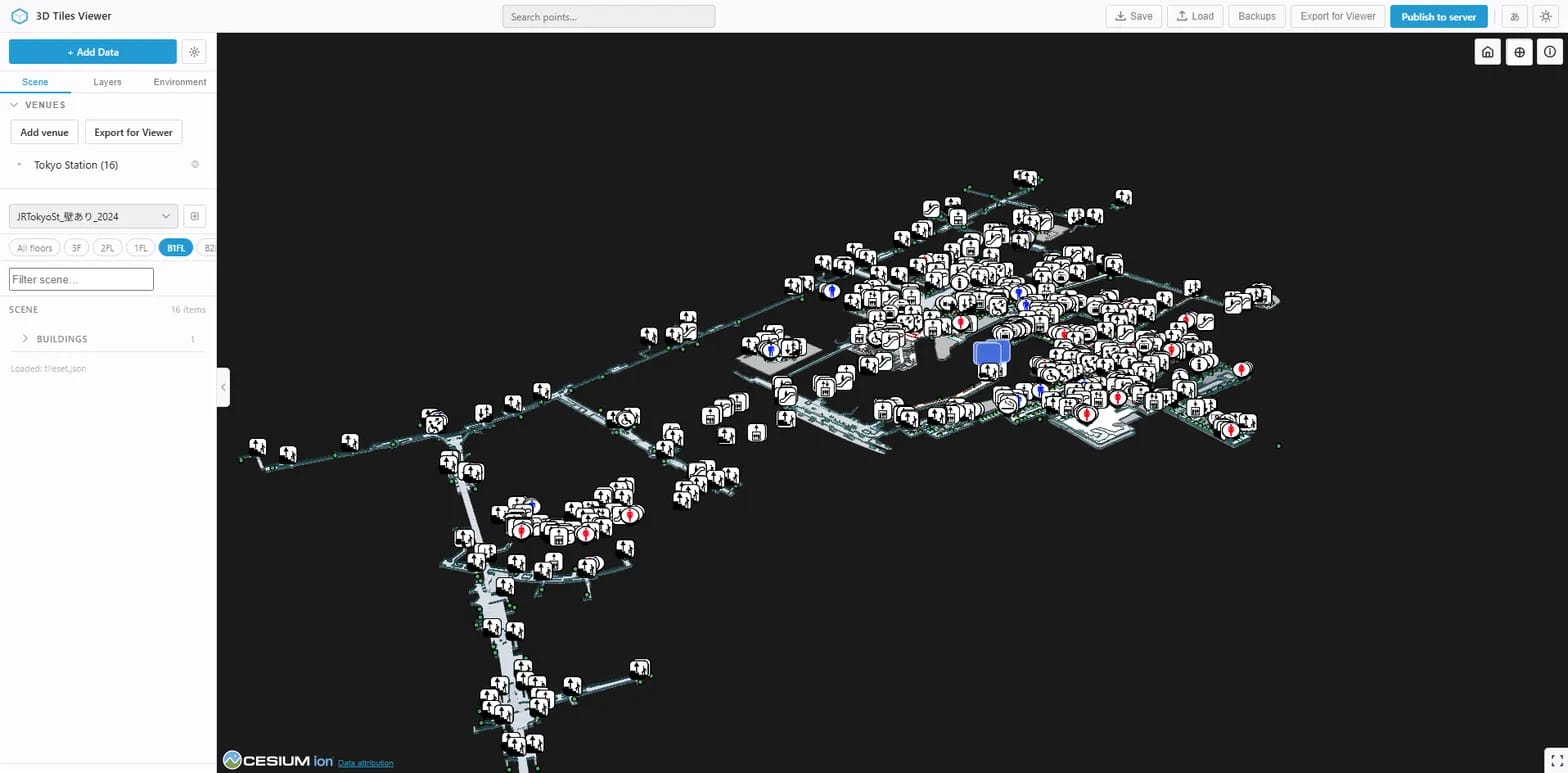Open the info icon in the viewer corner
This screenshot has height=773, width=1568.
coord(1550,52)
